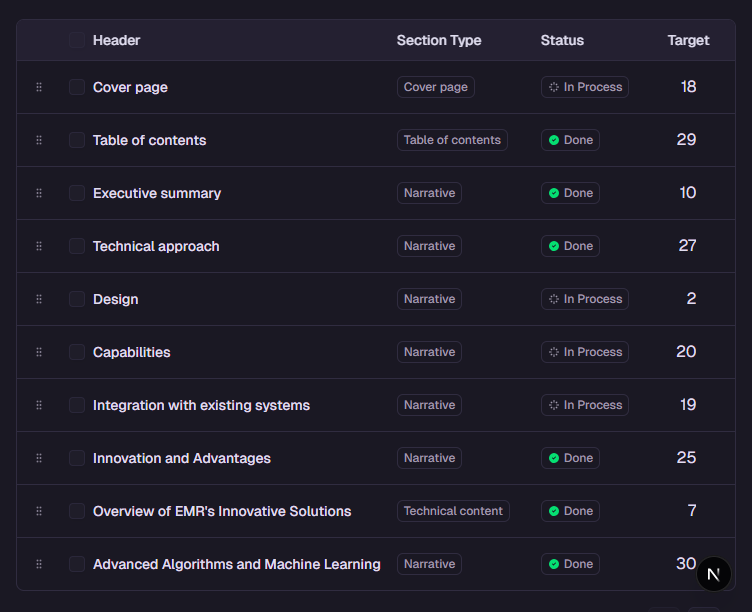The width and height of the screenshot is (752, 612).
Task: Check the Table of contents row checkbox
Action: click(x=77, y=140)
